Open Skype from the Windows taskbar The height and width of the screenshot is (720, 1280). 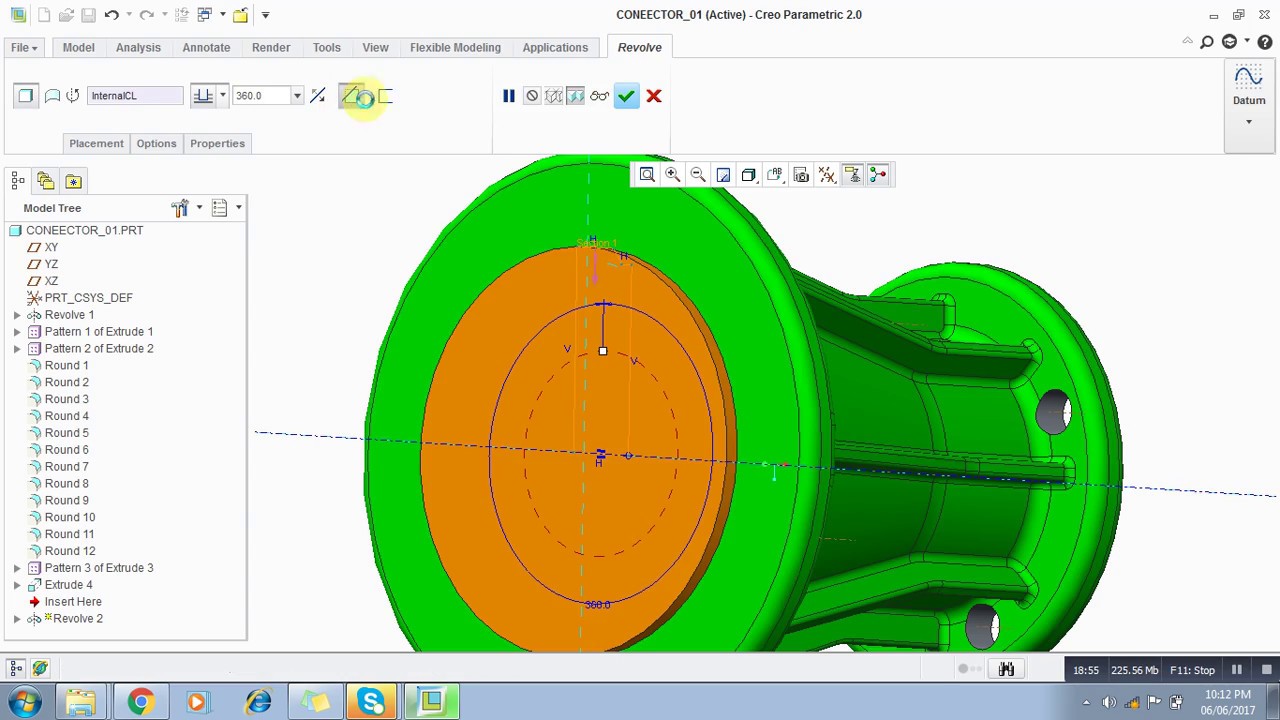[x=372, y=702]
